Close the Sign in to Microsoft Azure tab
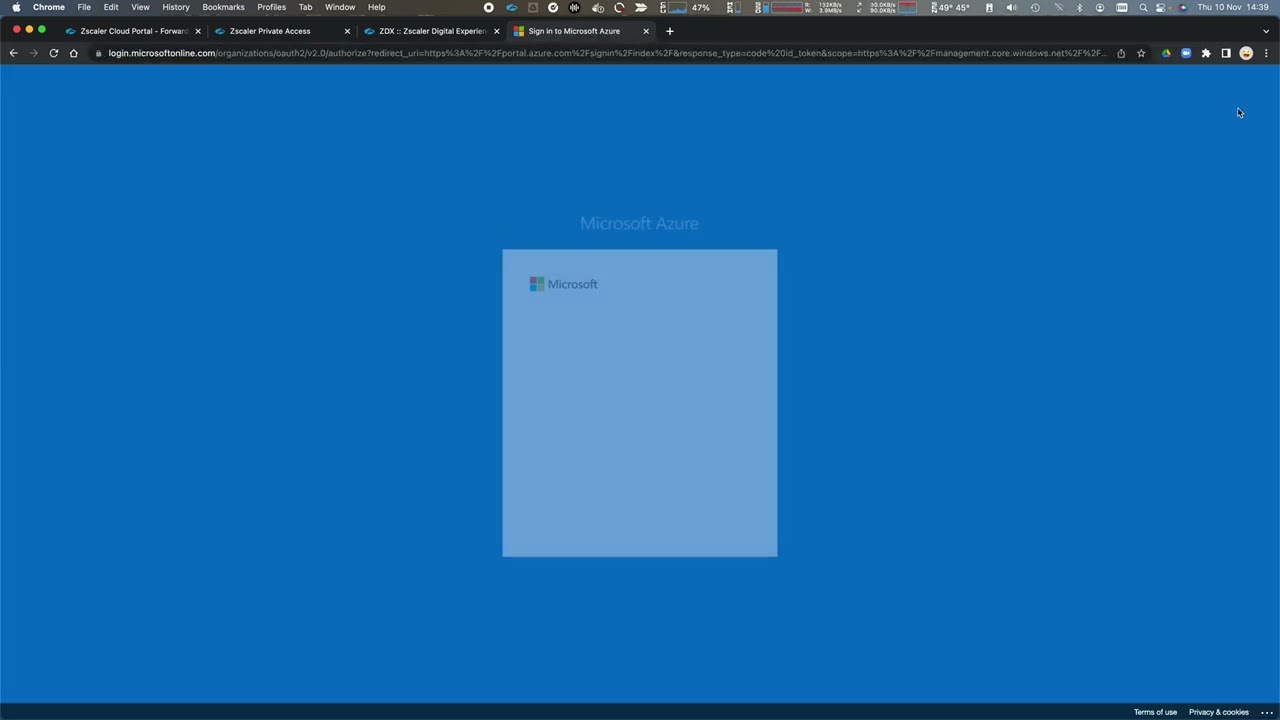This screenshot has width=1280, height=720. (646, 31)
